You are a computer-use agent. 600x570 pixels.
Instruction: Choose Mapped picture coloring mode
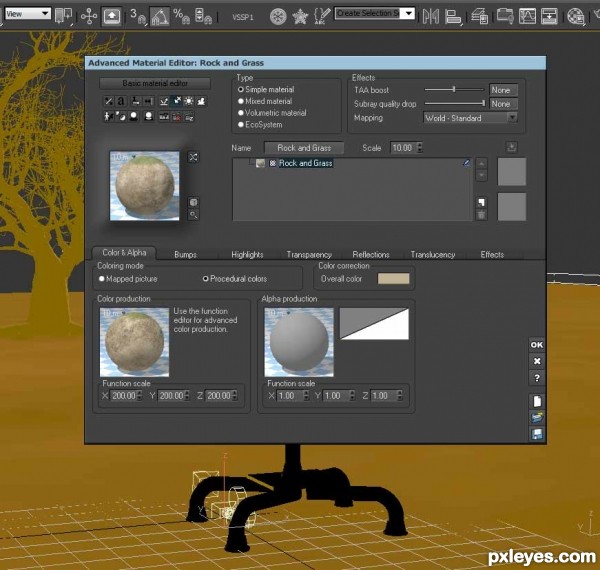pos(101,278)
